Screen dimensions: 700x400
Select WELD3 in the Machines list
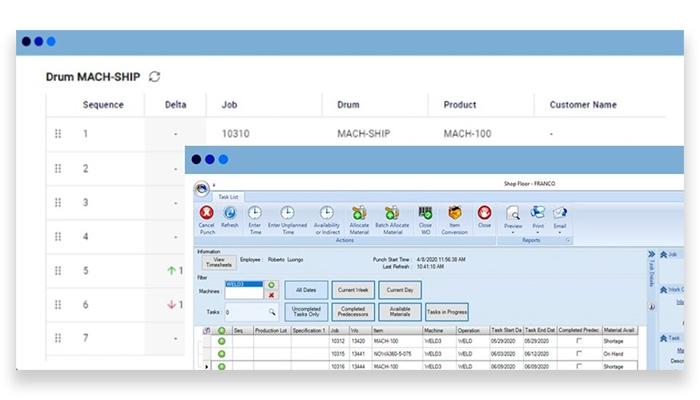pos(244,284)
